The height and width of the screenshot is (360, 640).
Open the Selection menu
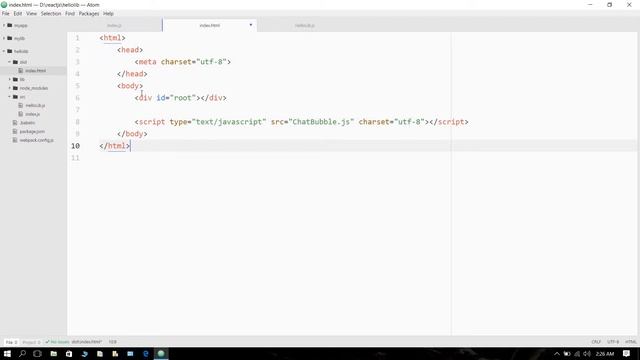[51, 13]
